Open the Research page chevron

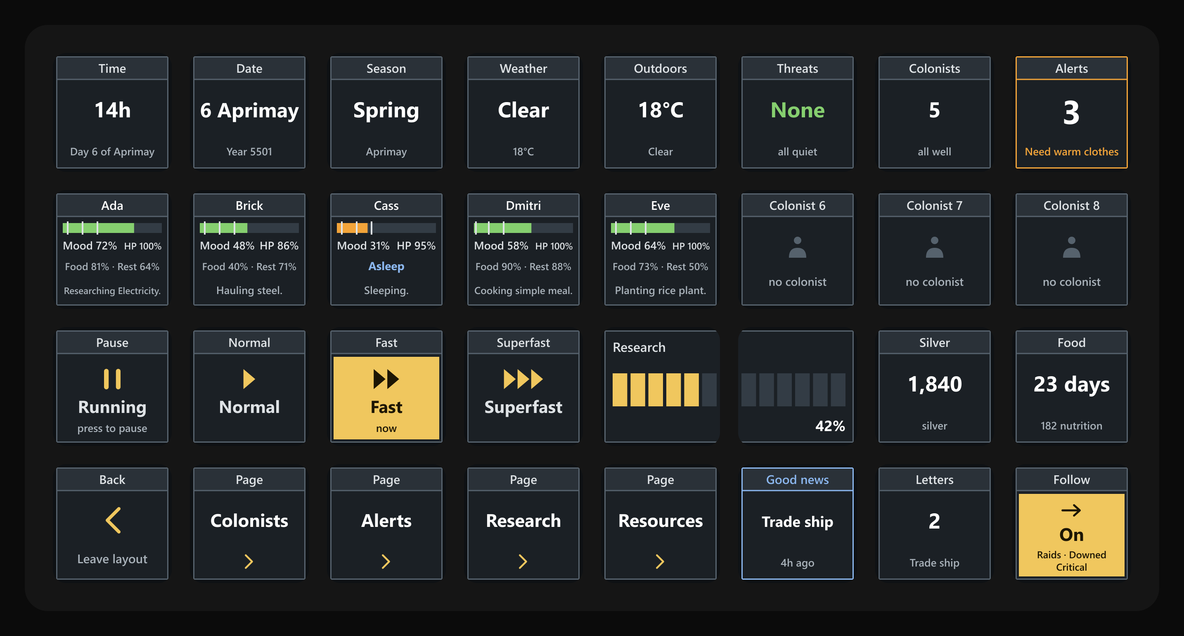[523, 561]
